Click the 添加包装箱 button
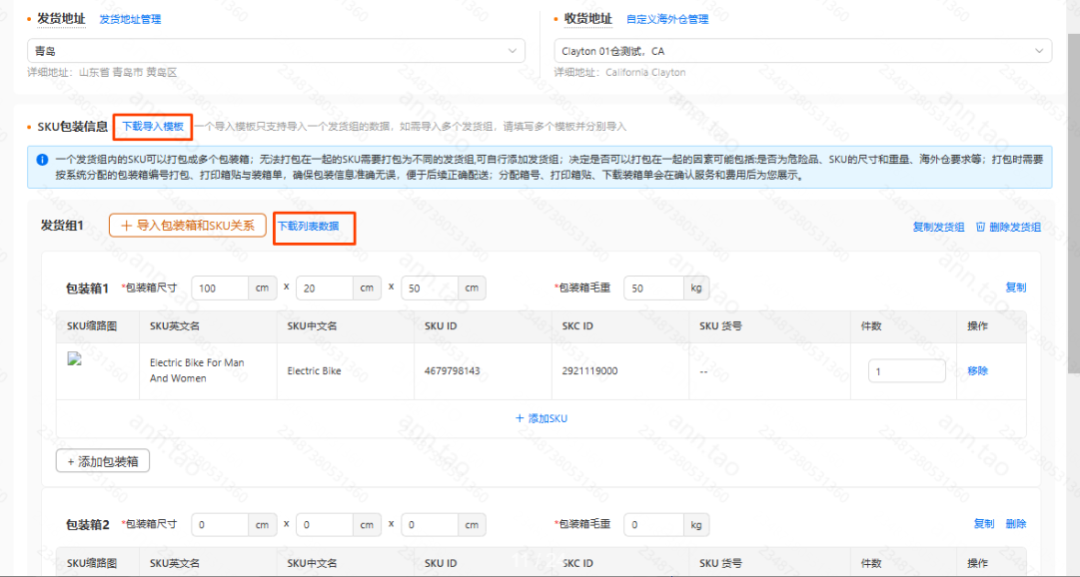1080x577 pixels. (x=103, y=461)
